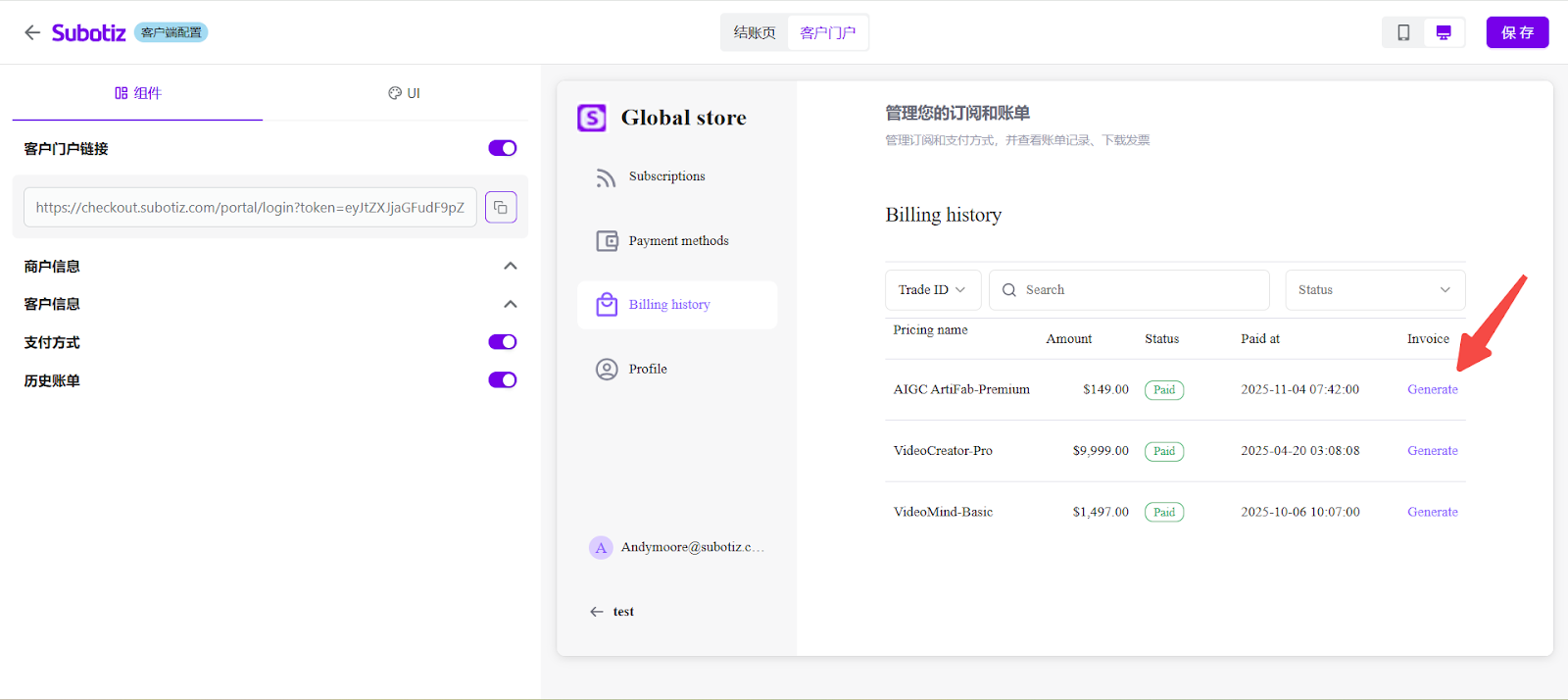
Task: Open the Status filter dropdown
Action: tap(1374, 290)
